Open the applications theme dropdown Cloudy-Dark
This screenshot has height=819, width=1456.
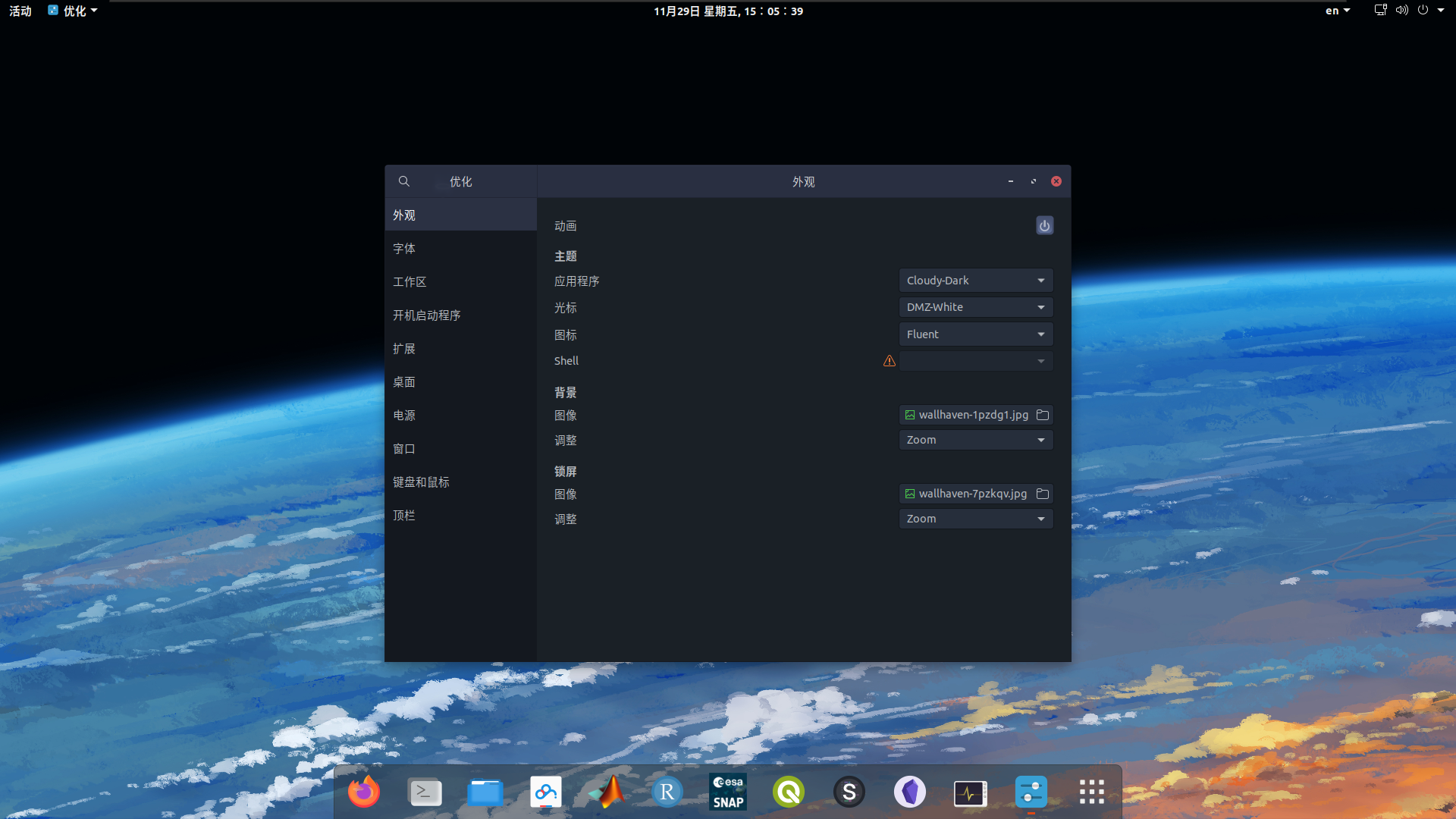pos(975,281)
